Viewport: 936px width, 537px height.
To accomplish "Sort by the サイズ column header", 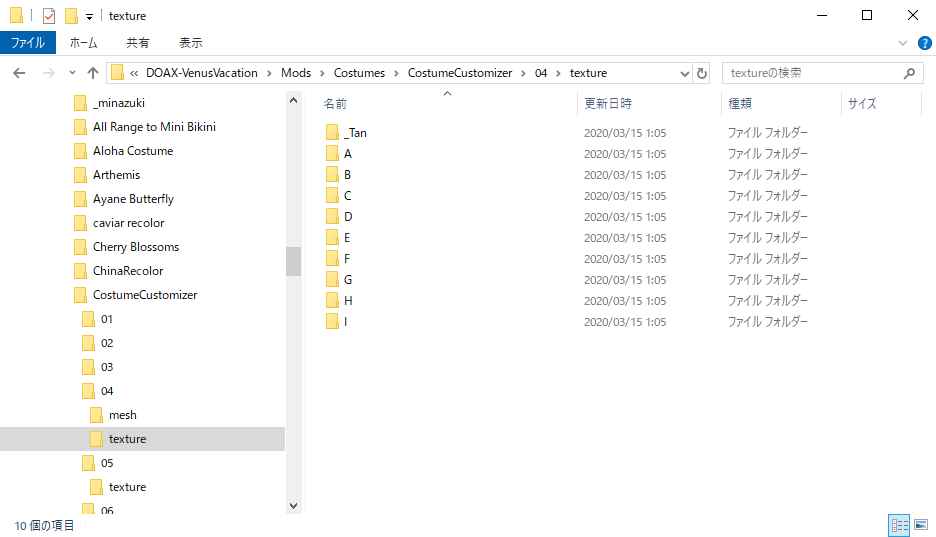I will (x=862, y=103).
